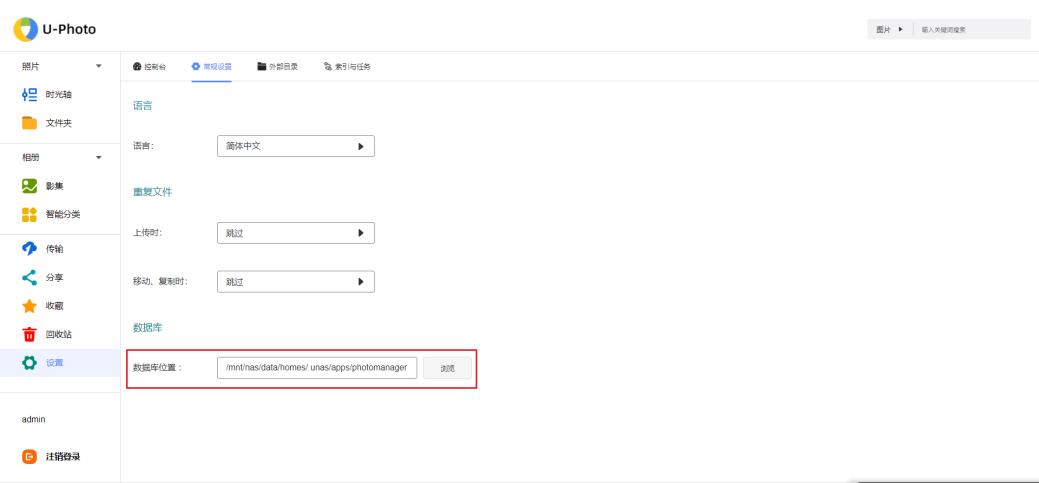
Task: Collapse the 相册 sidebar section
Action: pyautogui.click(x=98, y=158)
